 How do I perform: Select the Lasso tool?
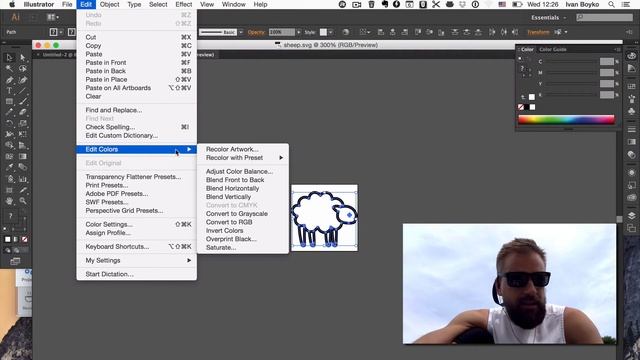[x=22, y=69]
